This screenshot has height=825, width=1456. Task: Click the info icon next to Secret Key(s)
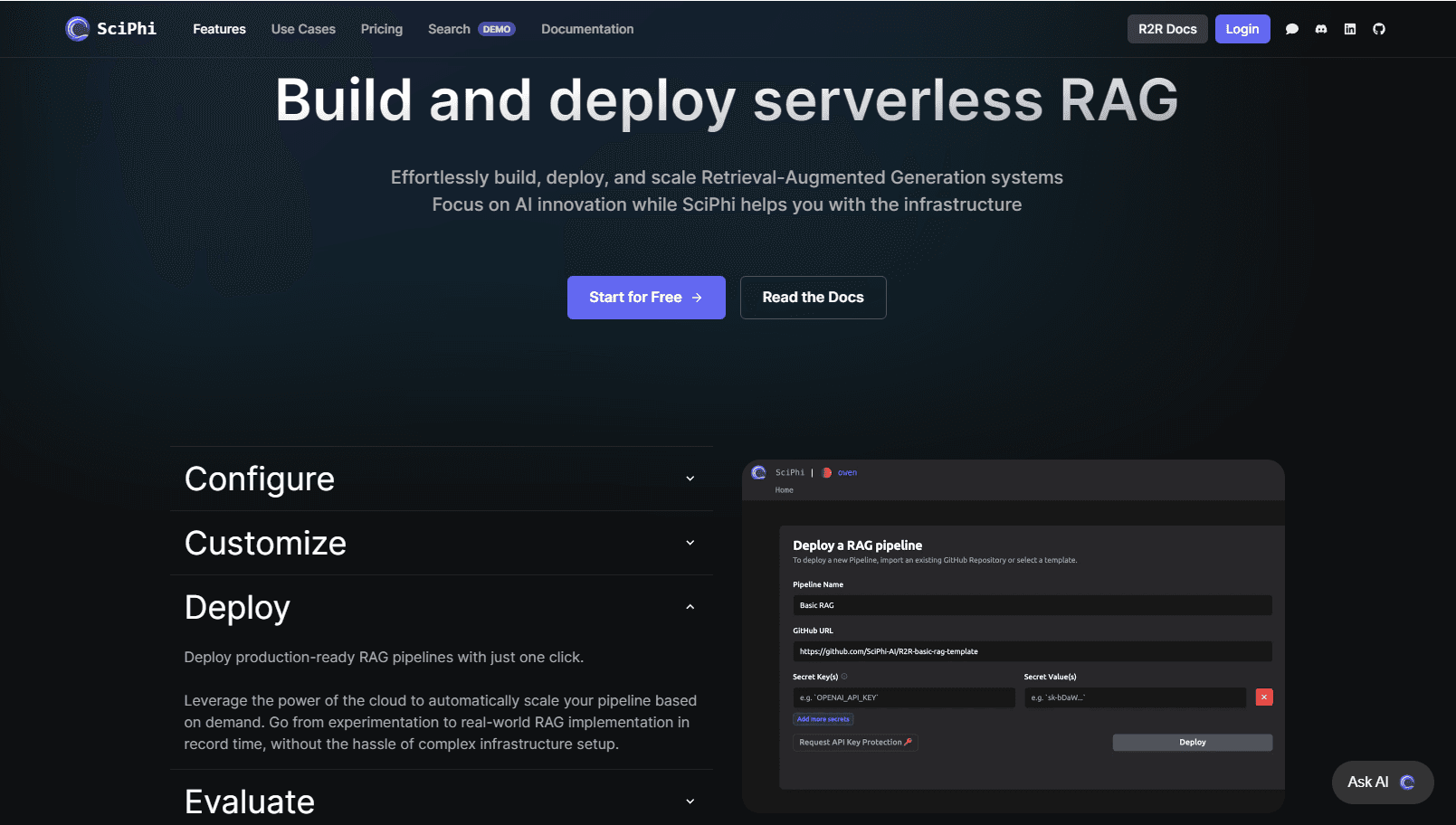tap(844, 677)
